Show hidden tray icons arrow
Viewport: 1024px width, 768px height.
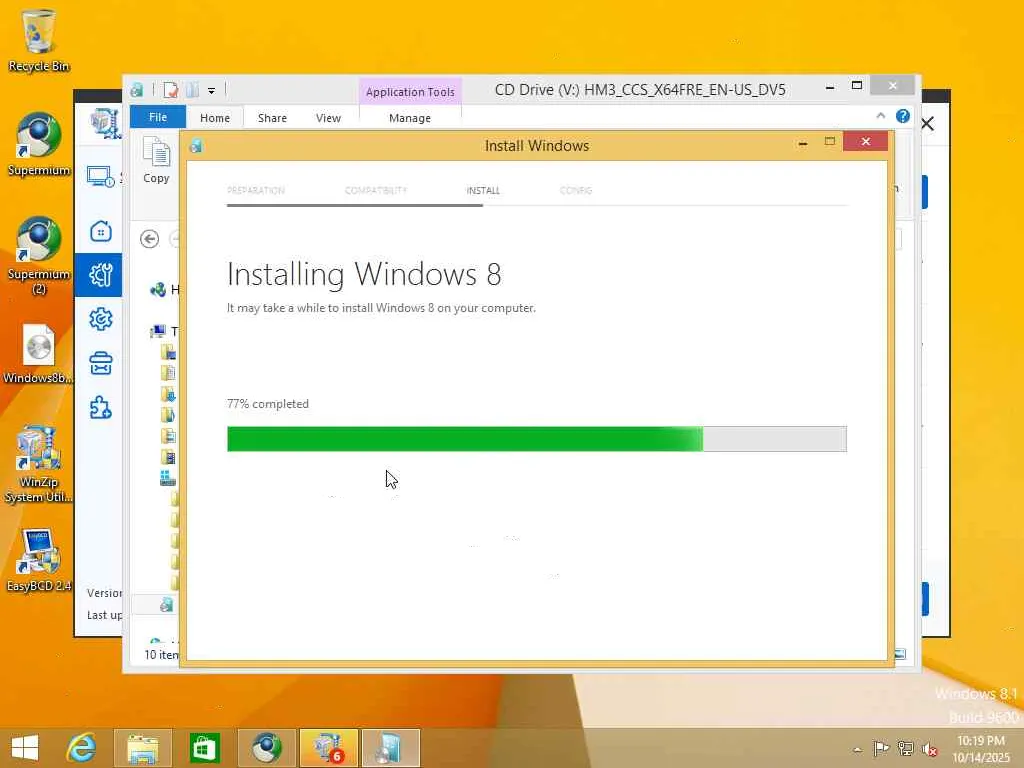coord(857,750)
